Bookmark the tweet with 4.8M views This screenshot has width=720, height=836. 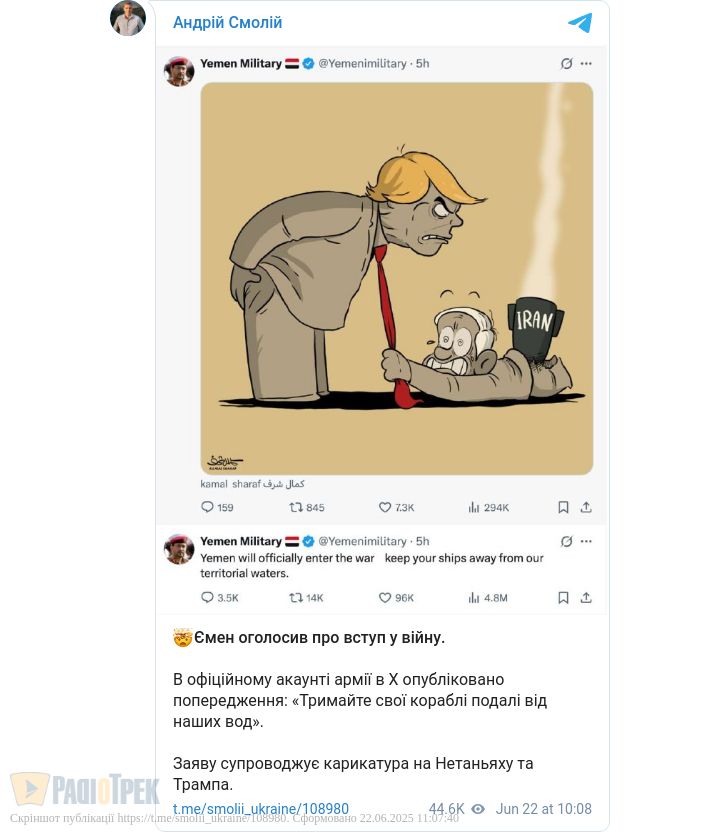tap(563, 598)
